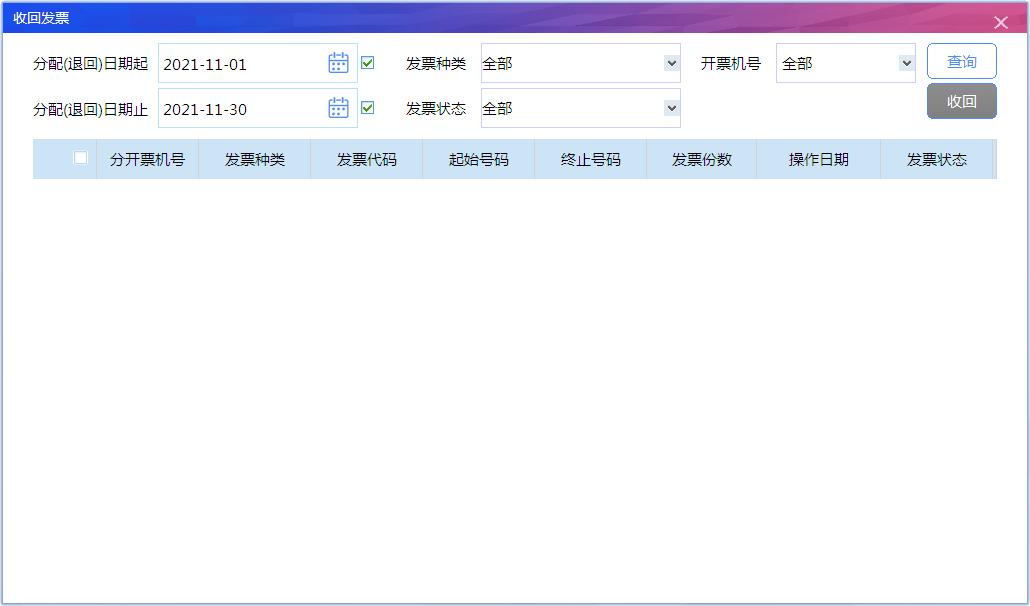Image resolution: width=1030 pixels, height=606 pixels.
Task: Open the 发票状态 dropdown
Action: (672, 108)
